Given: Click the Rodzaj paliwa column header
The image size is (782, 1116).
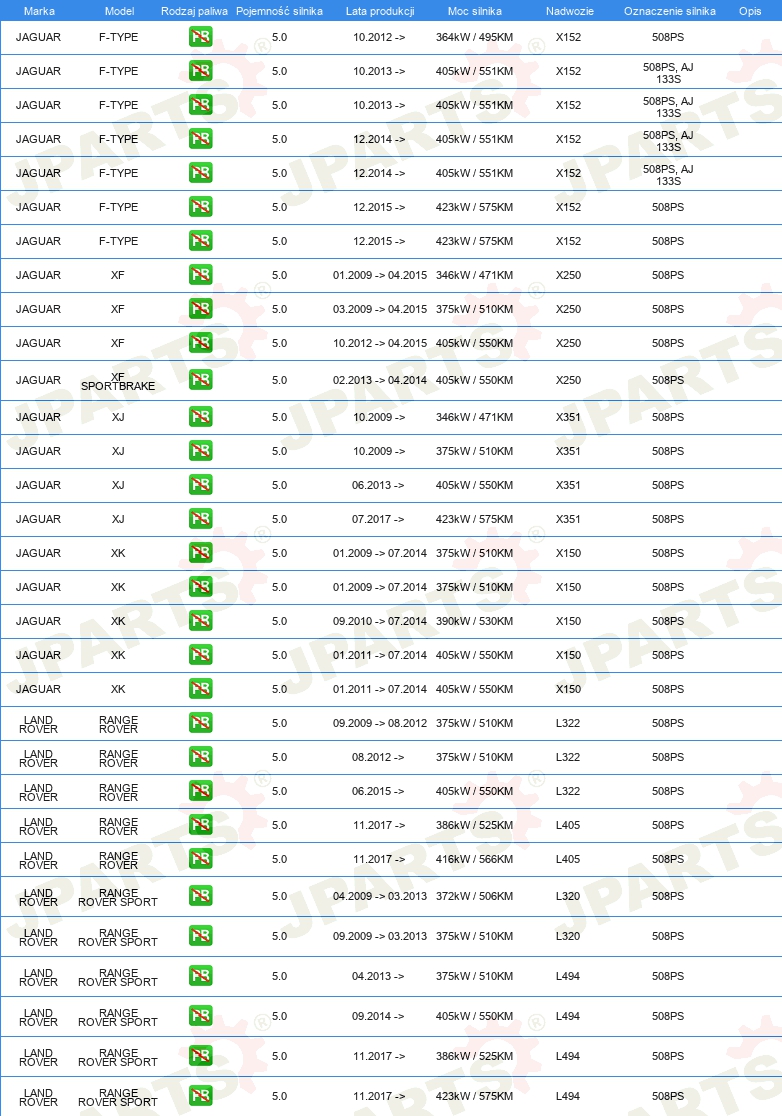Looking at the screenshot, I should 194,11.
